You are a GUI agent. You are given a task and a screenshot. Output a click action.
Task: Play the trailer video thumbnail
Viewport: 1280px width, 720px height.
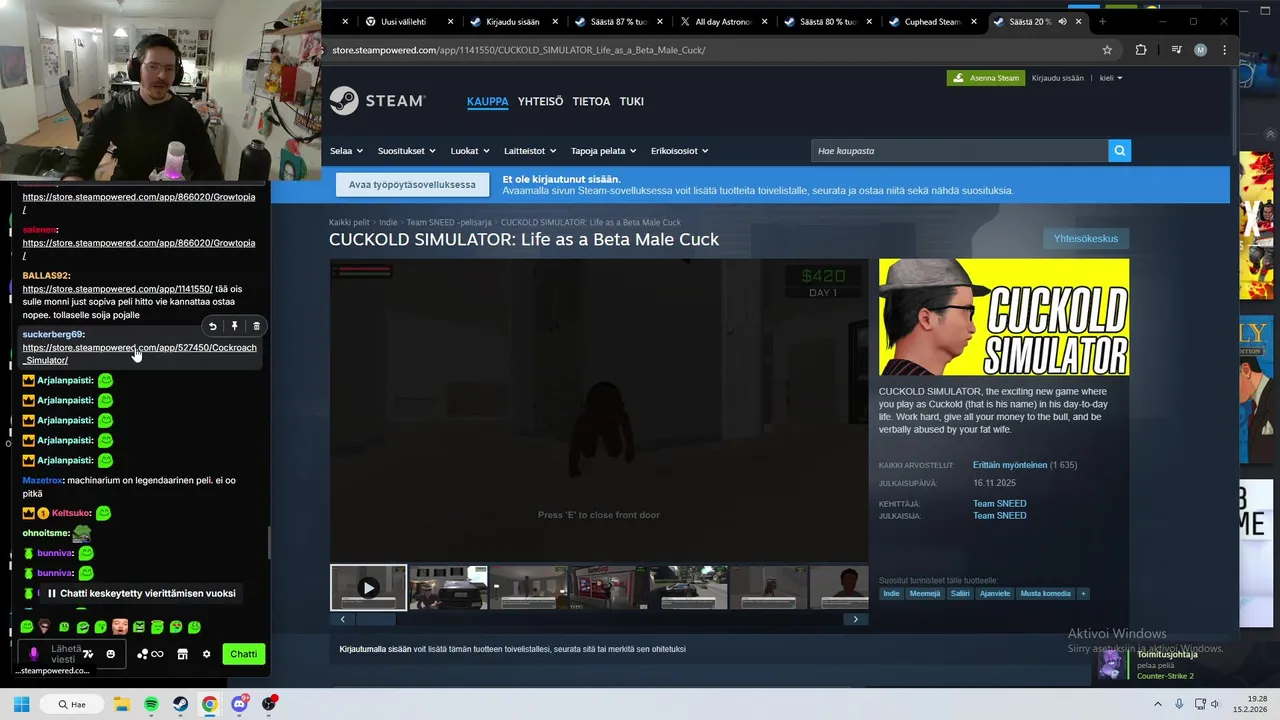pos(368,588)
